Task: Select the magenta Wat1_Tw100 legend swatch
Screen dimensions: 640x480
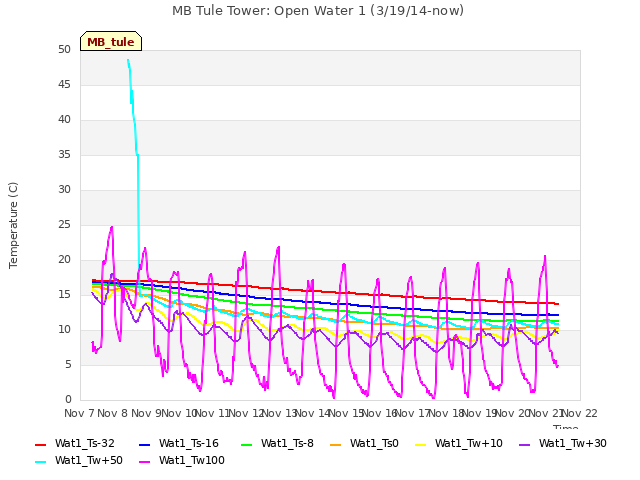Action: (145, 462)
